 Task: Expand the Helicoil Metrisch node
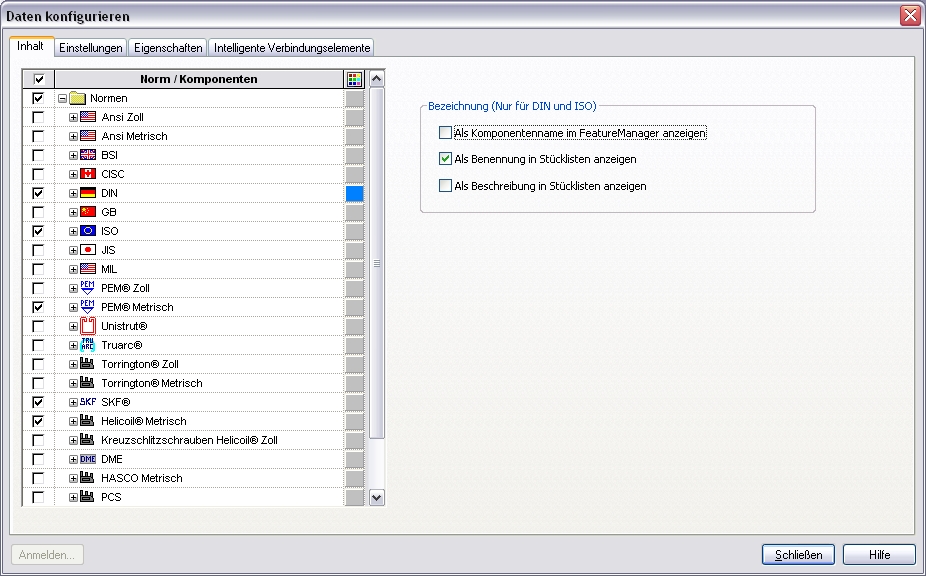click(x=73, y=421)
